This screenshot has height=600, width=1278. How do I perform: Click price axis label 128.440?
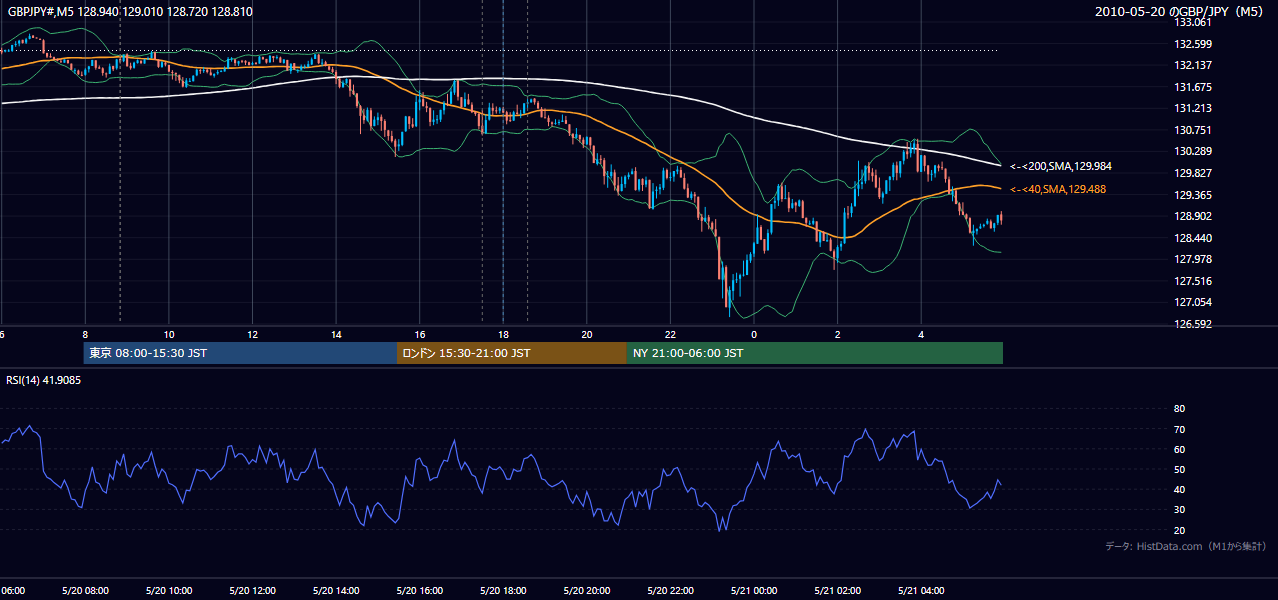[1193, 238]
